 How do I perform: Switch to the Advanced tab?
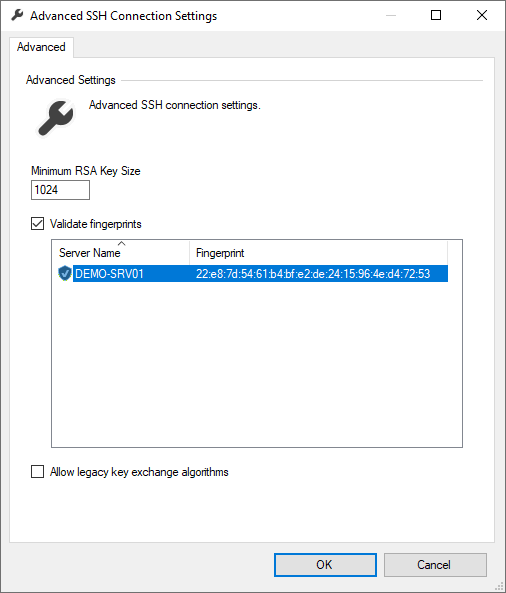tap(41, 47)
